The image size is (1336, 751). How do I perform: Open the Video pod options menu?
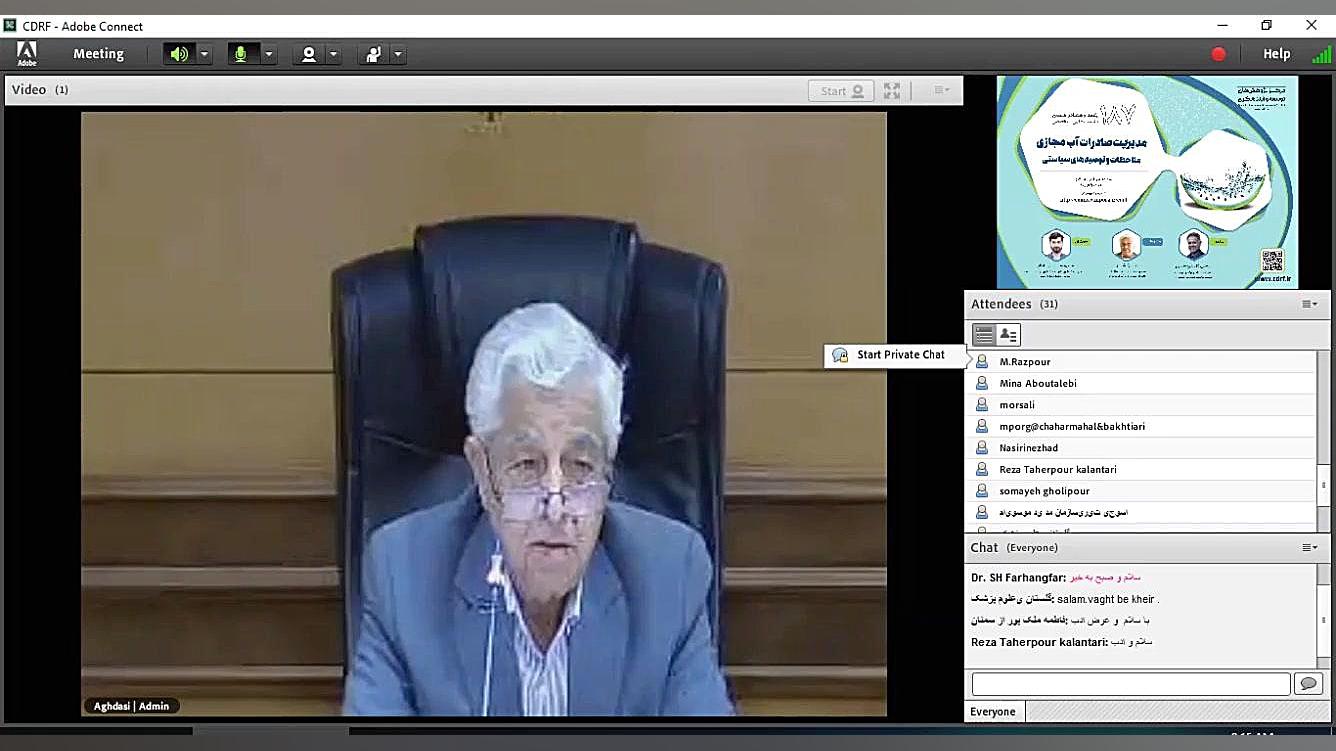click(942, 90)
